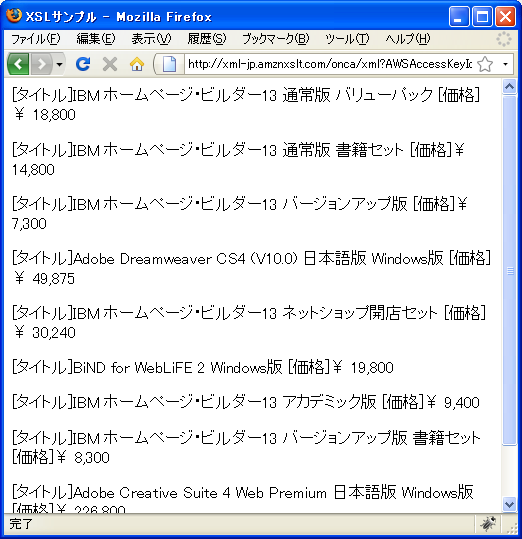Image resolution: width=522 pixels, height=539 pixels.
Task: Bookmark this page with the star icon
Action: click(x=485, y=64)
